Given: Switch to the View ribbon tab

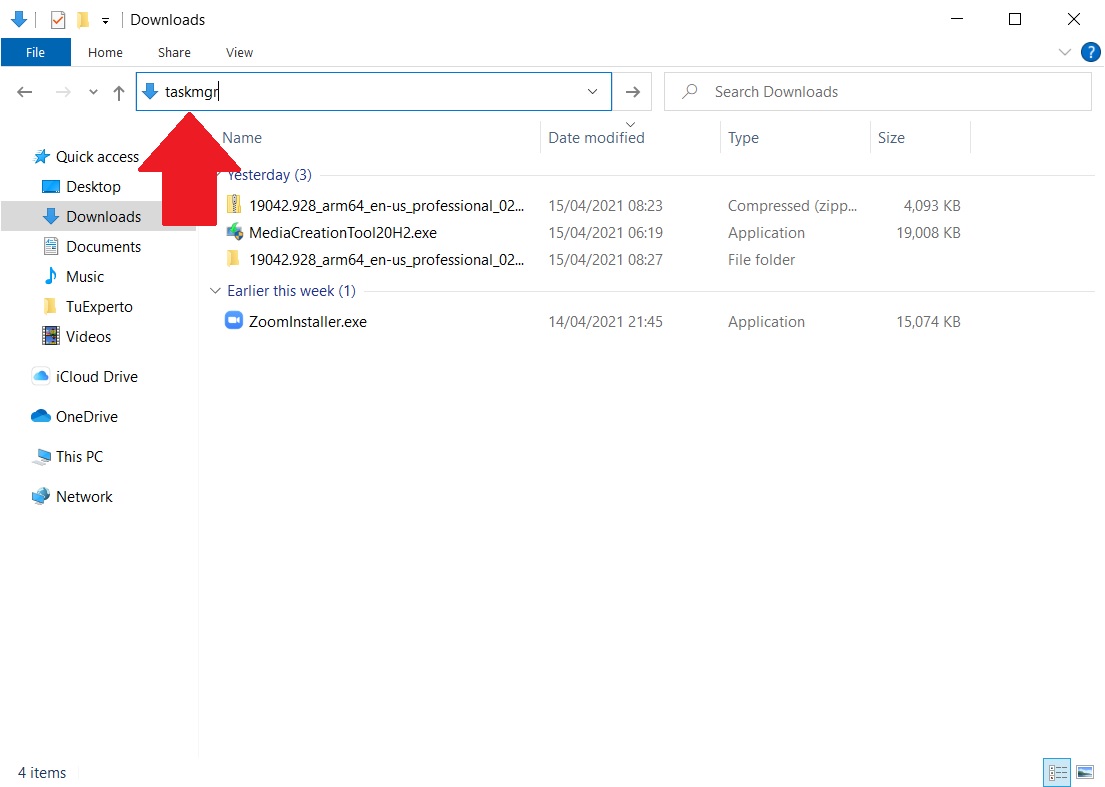Looking at the screenshot, I should [239, 52].
